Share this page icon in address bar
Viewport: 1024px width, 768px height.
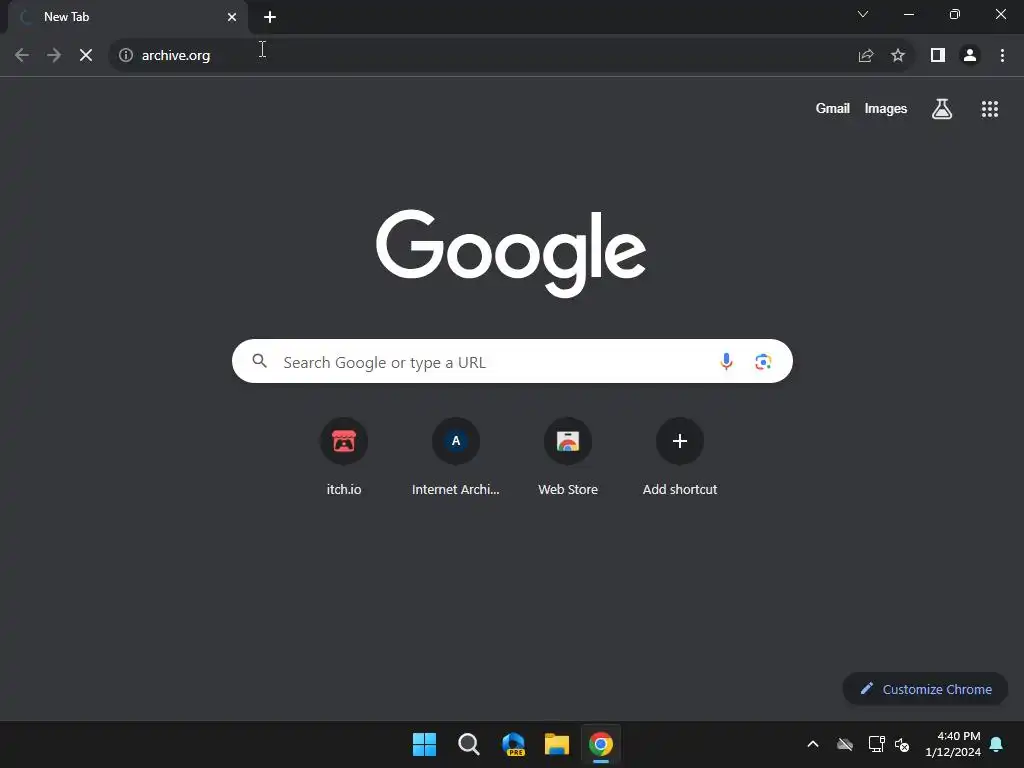[x=866, y=56]
